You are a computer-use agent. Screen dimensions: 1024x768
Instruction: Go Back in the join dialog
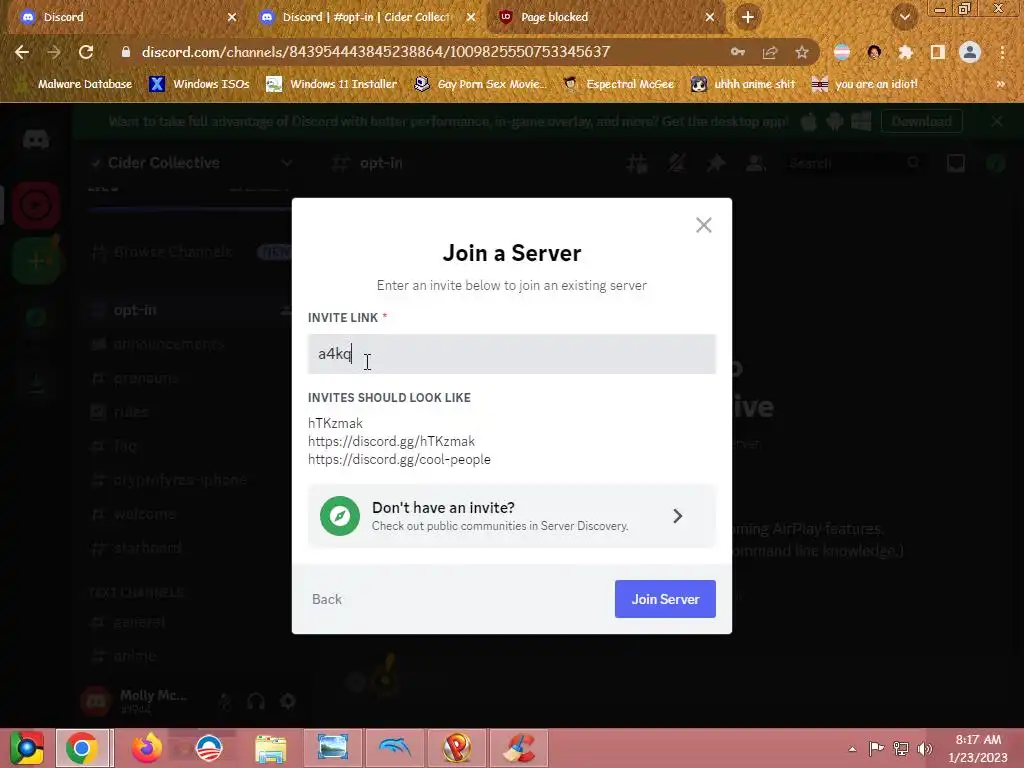(327, 599)
